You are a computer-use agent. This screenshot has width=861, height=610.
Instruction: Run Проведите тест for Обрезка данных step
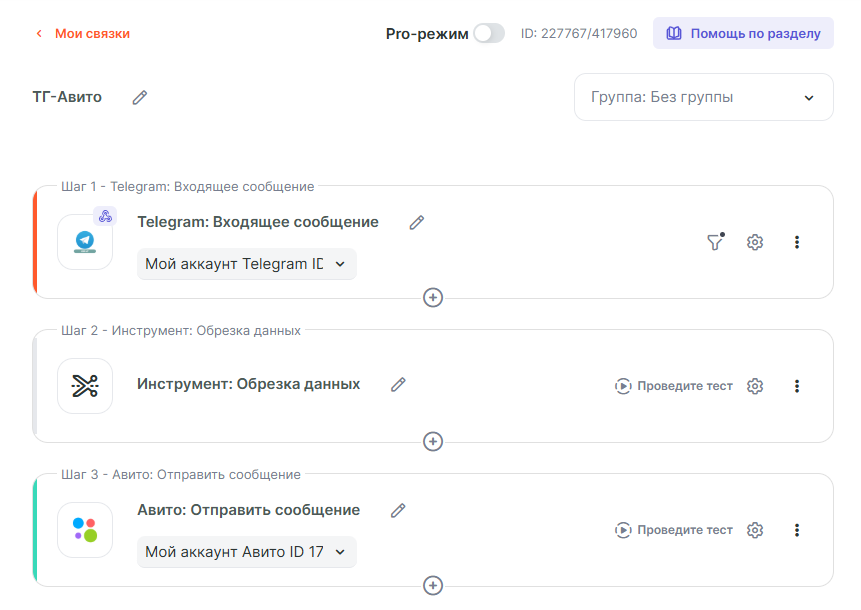point(674,386)
